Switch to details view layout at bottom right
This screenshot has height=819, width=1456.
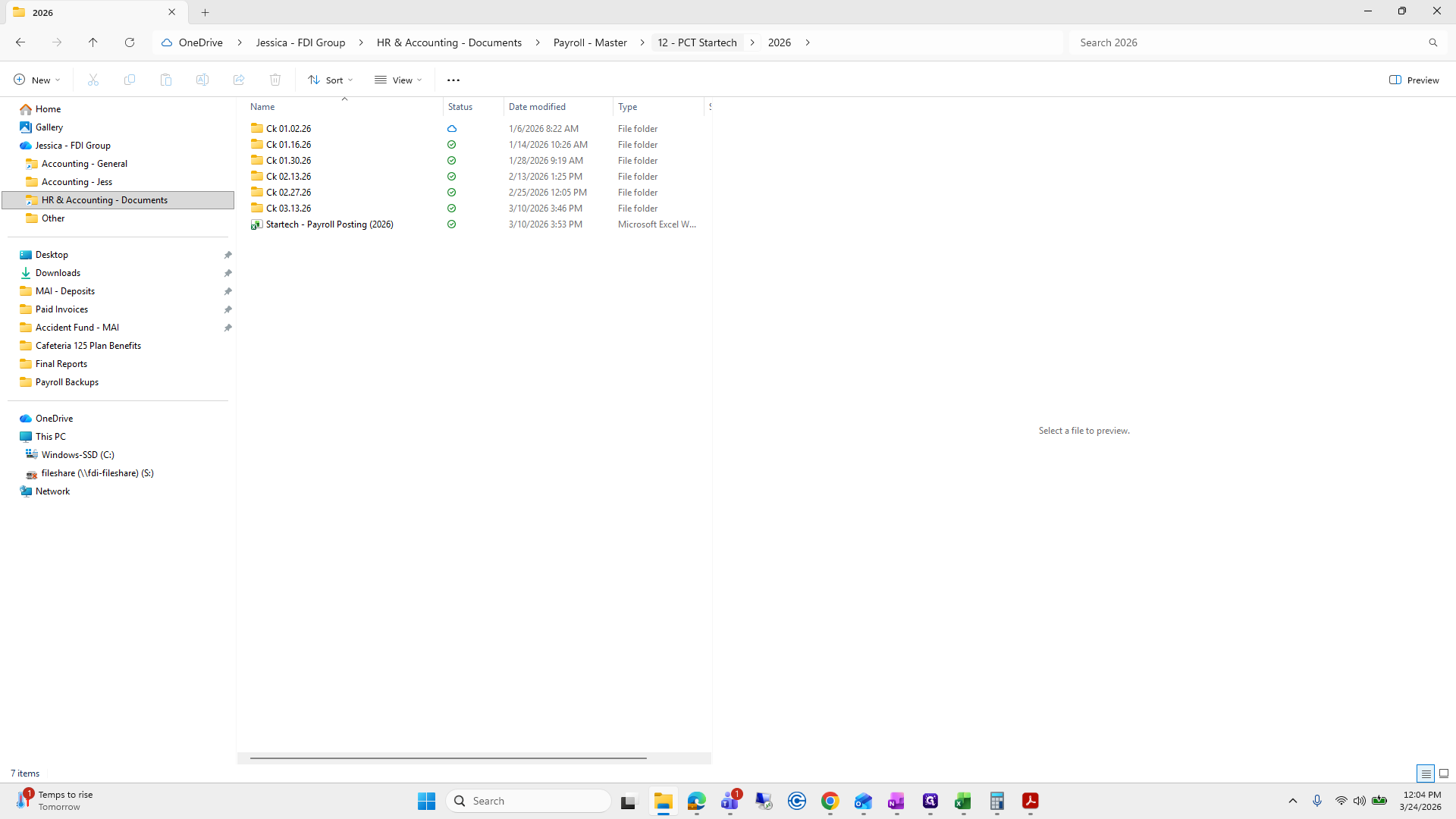[x=1426, y=773]
